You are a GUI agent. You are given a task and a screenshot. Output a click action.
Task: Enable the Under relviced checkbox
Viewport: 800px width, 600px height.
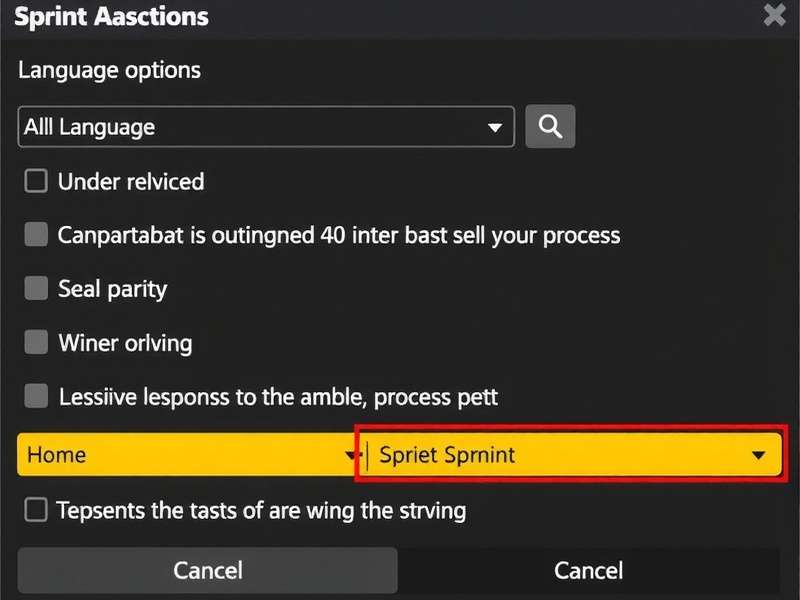36,181
